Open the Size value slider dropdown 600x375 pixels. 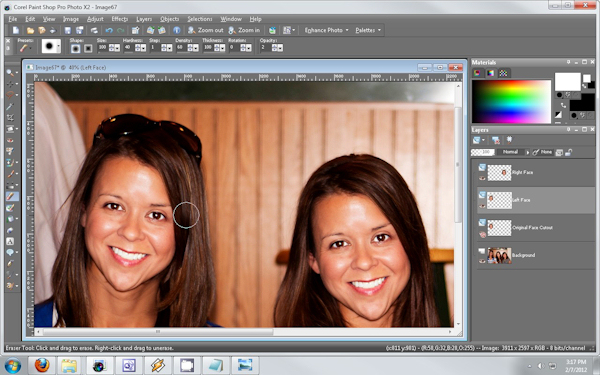point(117,48)
